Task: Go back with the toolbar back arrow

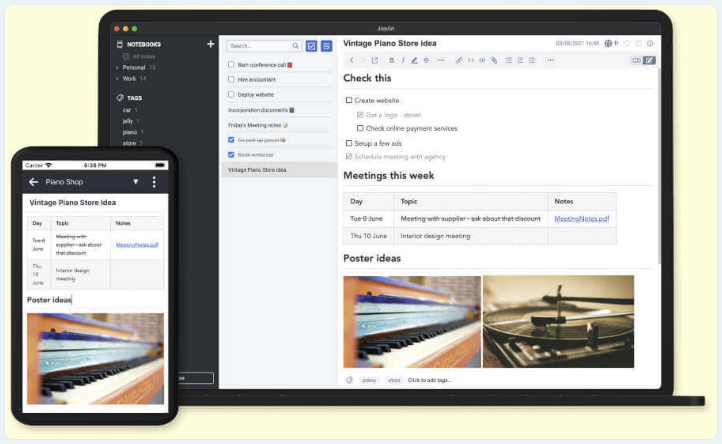Action: coord(351,60)
